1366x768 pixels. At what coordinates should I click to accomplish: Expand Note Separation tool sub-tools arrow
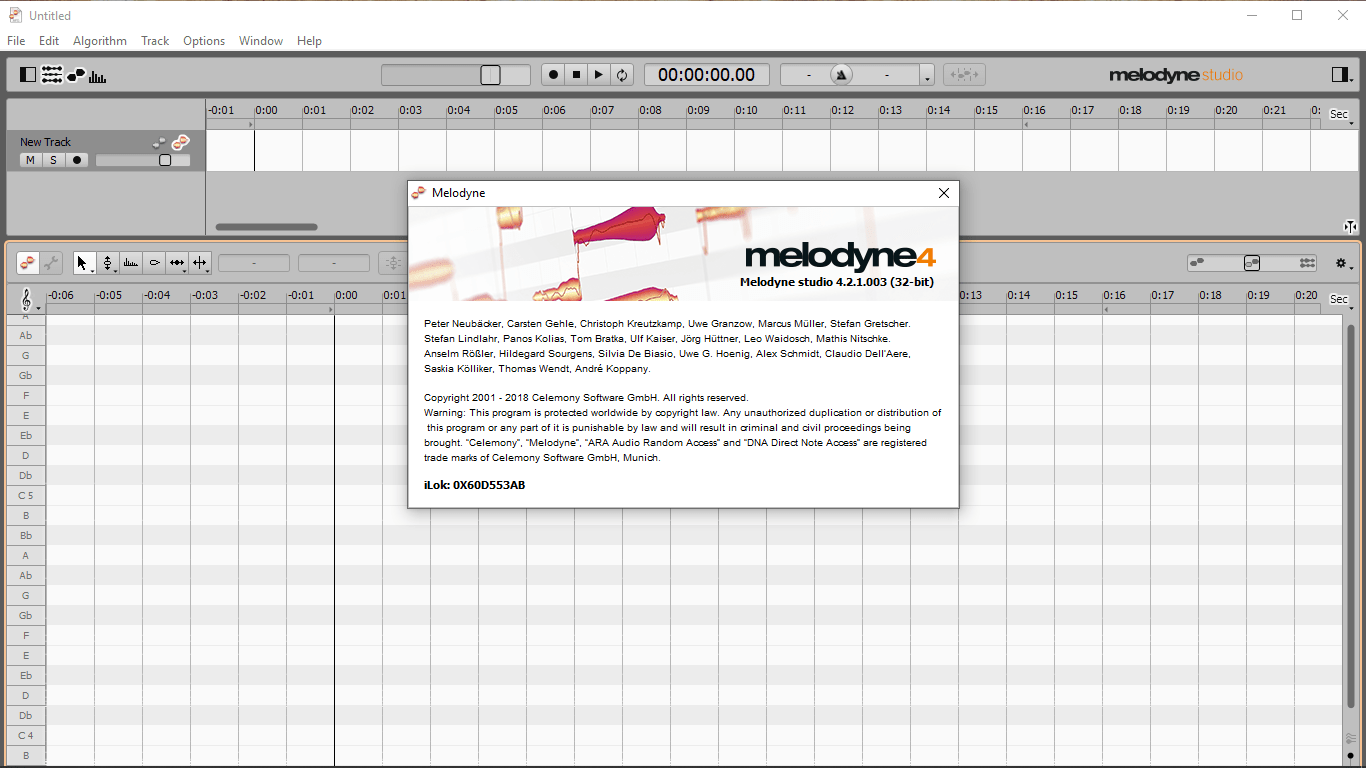(x=208, y=270)
